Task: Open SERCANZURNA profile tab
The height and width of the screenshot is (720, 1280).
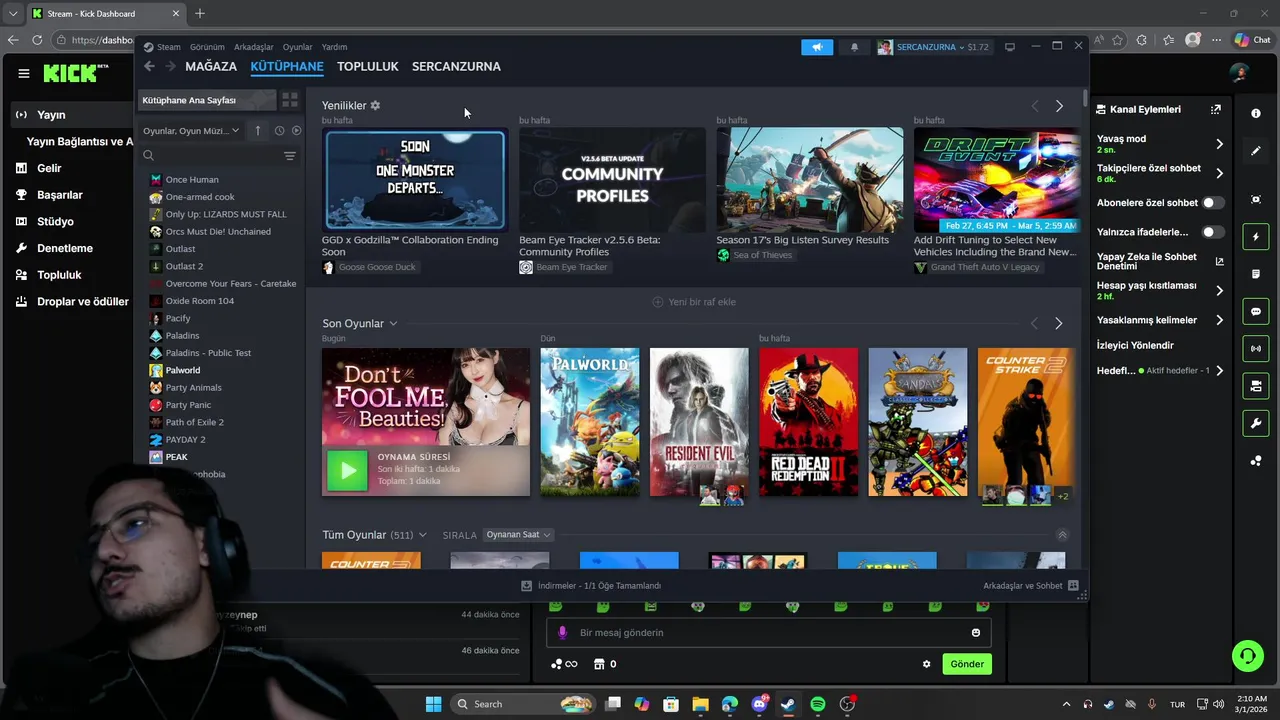Action: 456,66
